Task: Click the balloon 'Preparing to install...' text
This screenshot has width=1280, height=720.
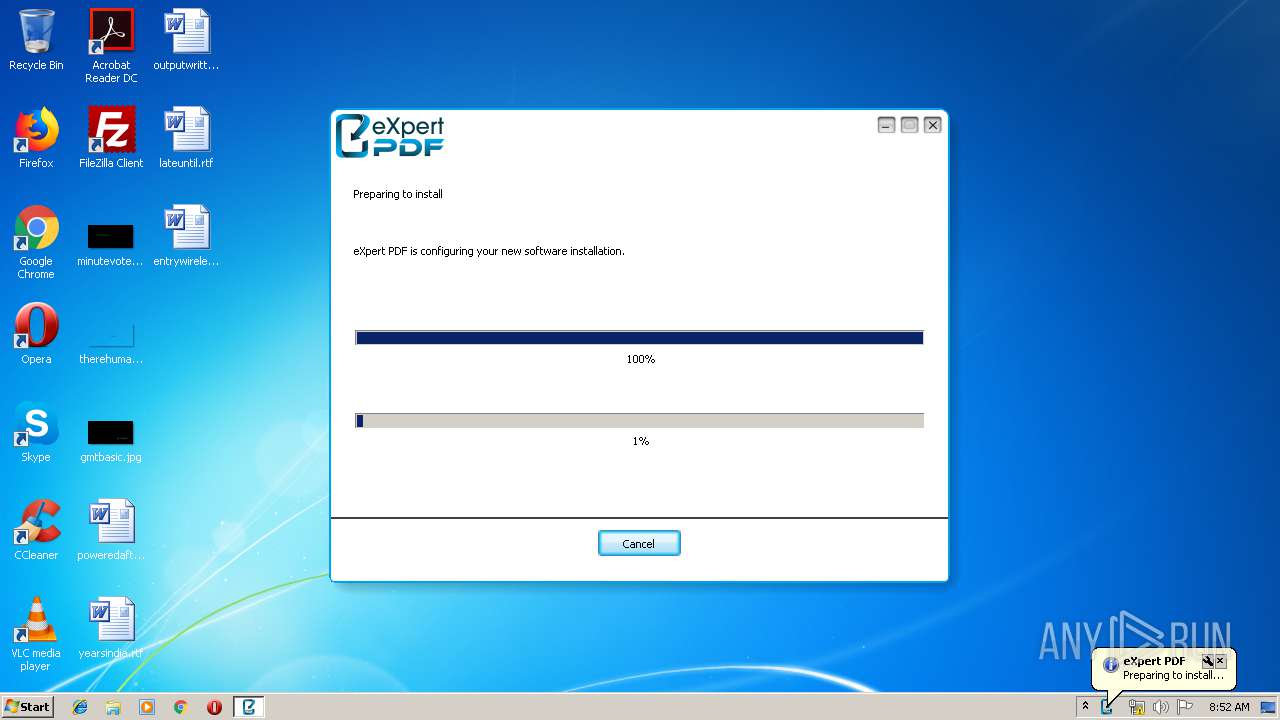Action: click(1173, 675)
